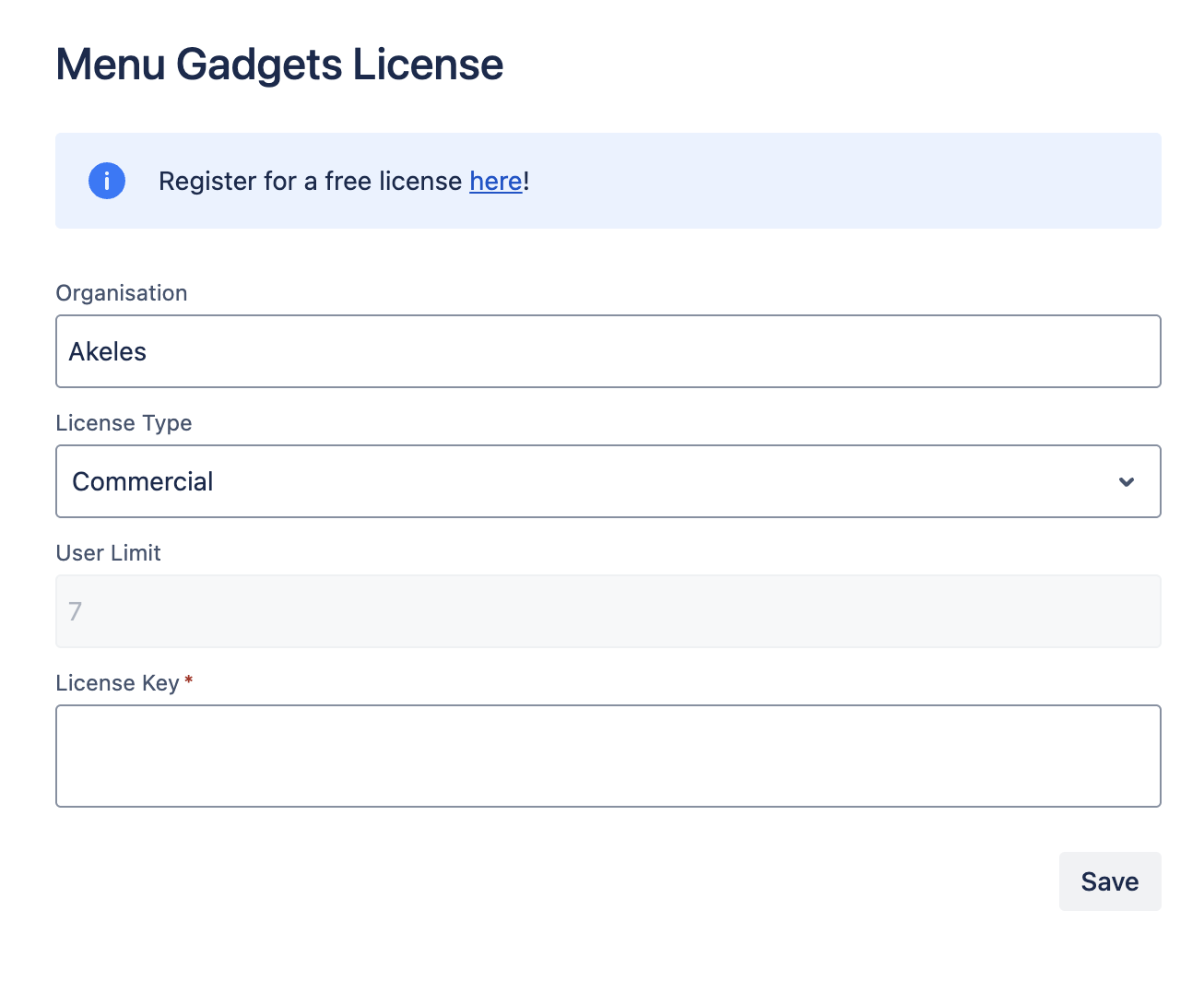Click the License Key label
The height and width of the screenshot is (981, 1204).
point(117,682)
